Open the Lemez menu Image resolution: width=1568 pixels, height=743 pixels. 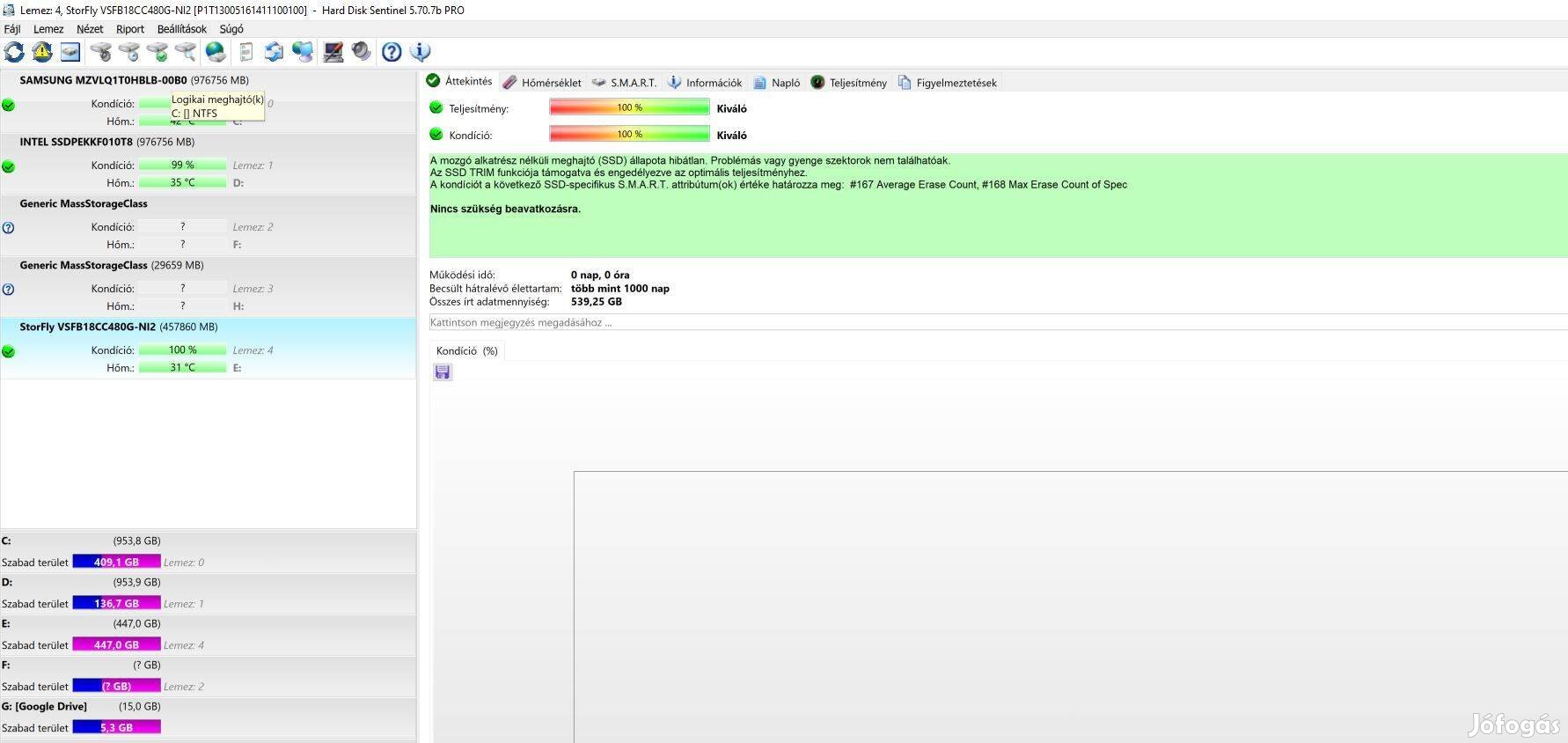point(48,29)
